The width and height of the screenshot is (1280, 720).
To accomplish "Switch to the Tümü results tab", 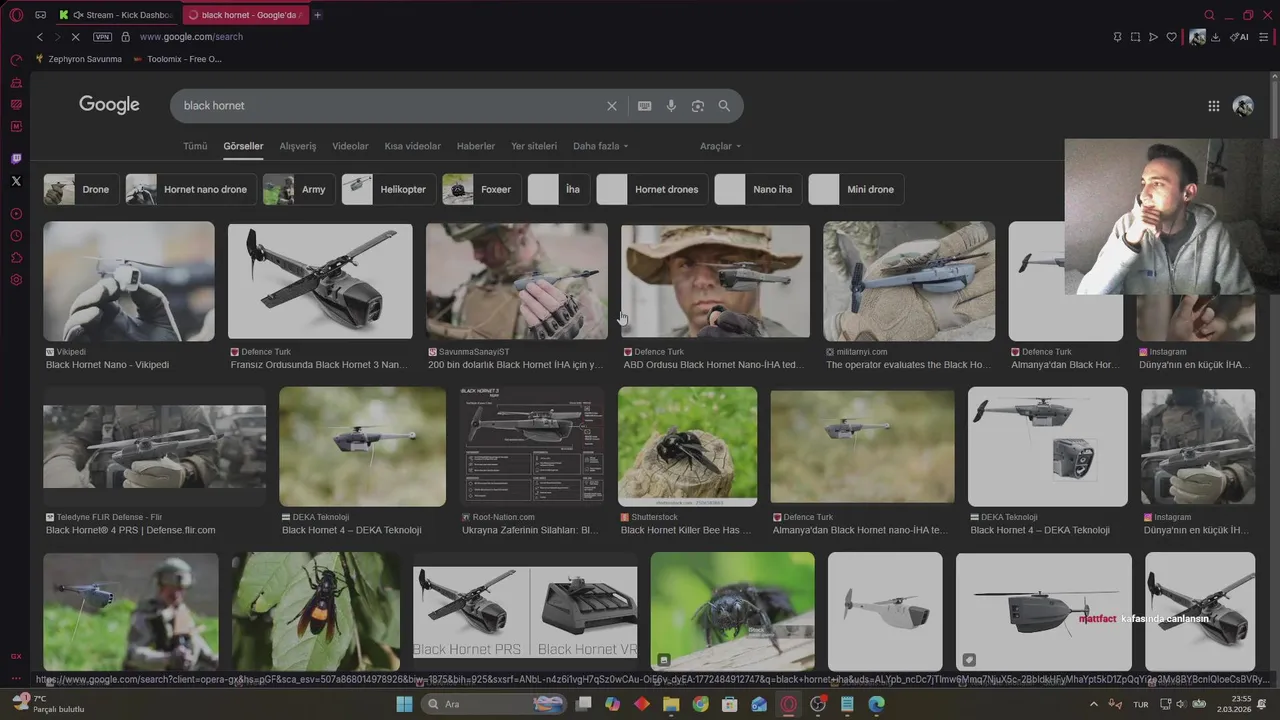I will (x=195, y=146).
